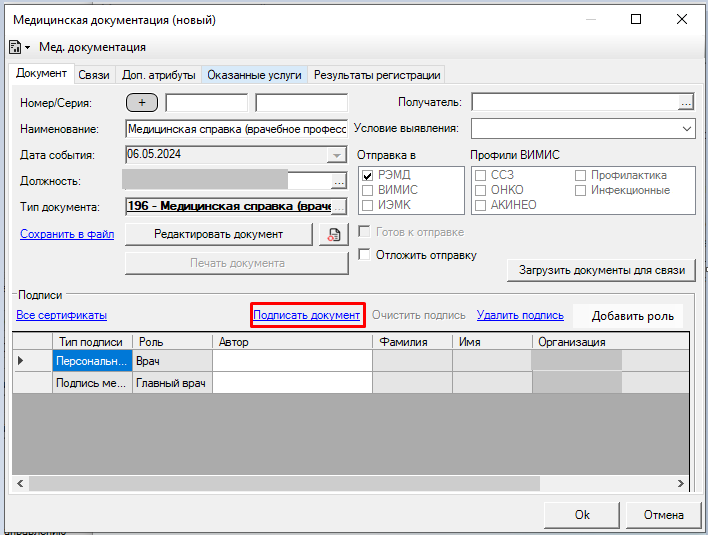708x535 pixels.
Task: Enable the Отложить отправку checkbox
Action: [366, 255]
